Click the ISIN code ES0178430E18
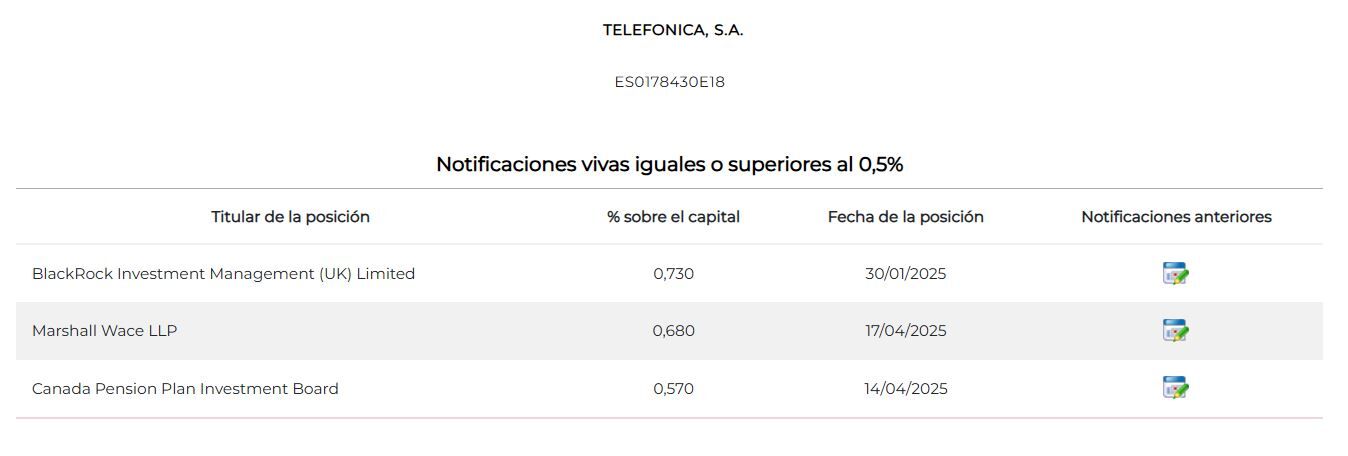The height and width of the screenshot is (456, 1348). pos(669,82)
